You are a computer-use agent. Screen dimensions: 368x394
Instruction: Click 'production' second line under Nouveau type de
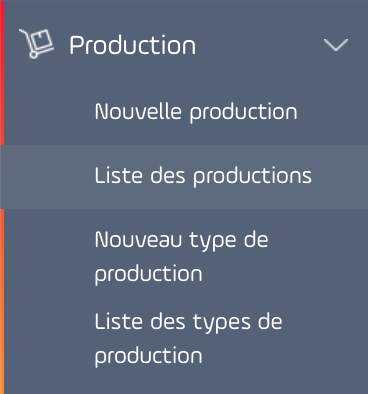pyautogui.click(x=148, y=275)
